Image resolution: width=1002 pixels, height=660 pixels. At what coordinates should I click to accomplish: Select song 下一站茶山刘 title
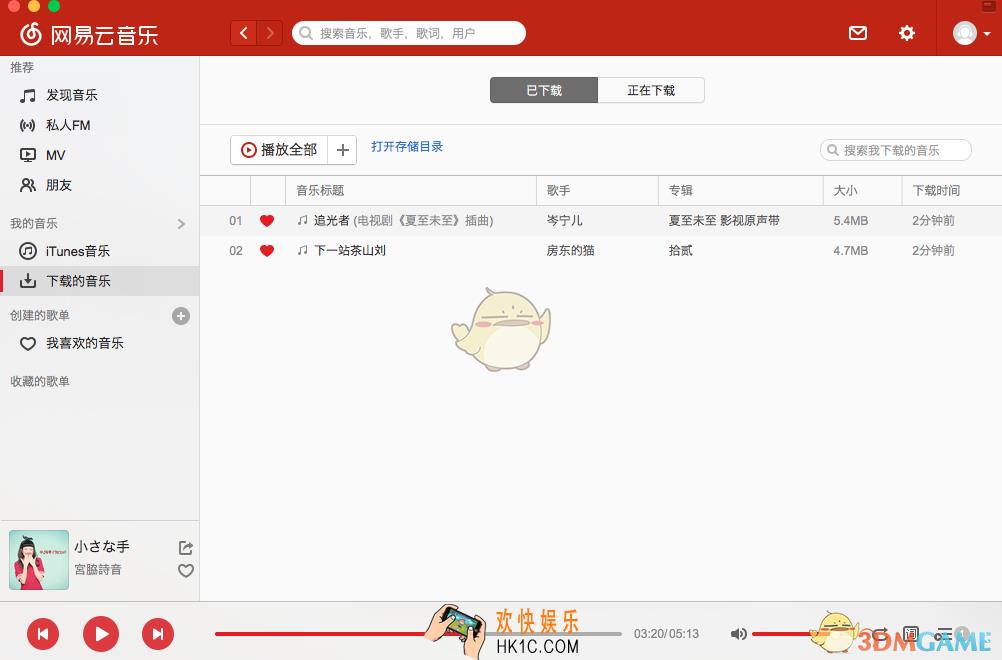click(x=350, y=250)
